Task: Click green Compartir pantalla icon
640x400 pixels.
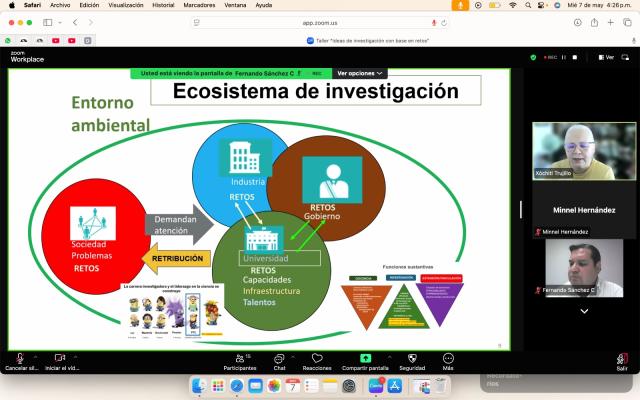Action: tap(365, 358)
